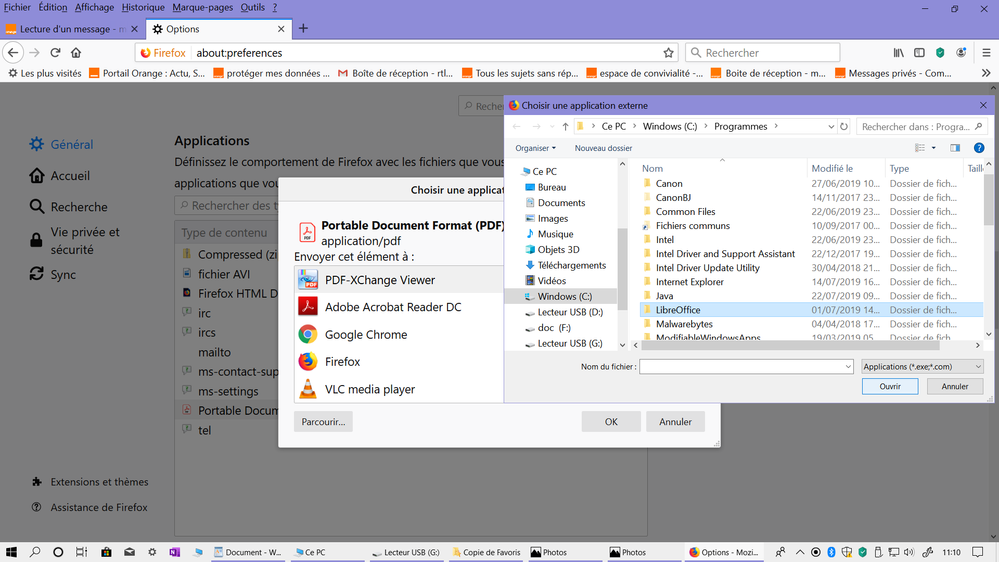Open the Document - W... taskbar item
Screen dimensions: 999x562
pos(248,552)
